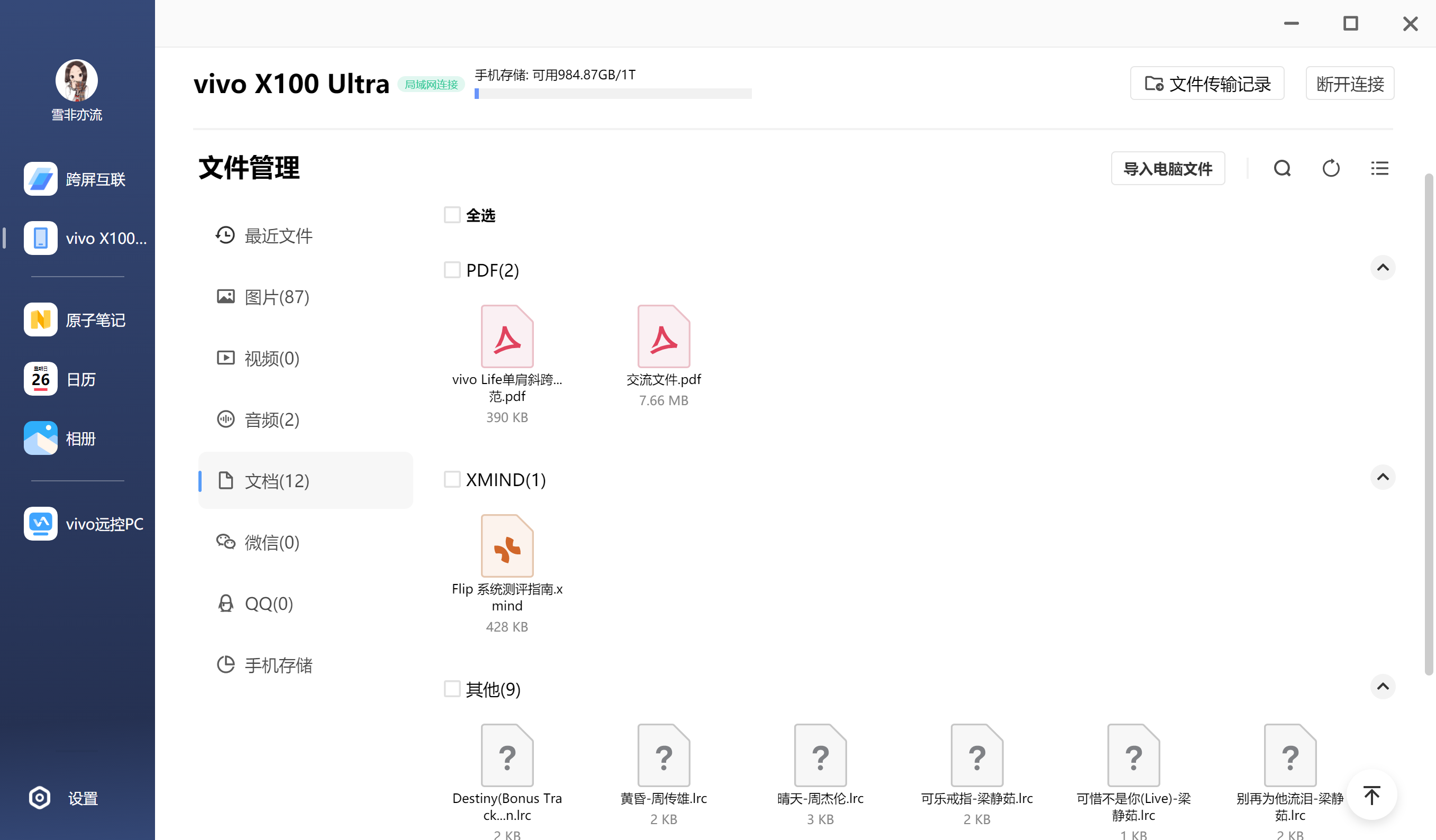This screenshot has width=1436, height=840.
Task: Select Destiny(Bonus Track) lrc file icon
Action: (x=507, y=755)
